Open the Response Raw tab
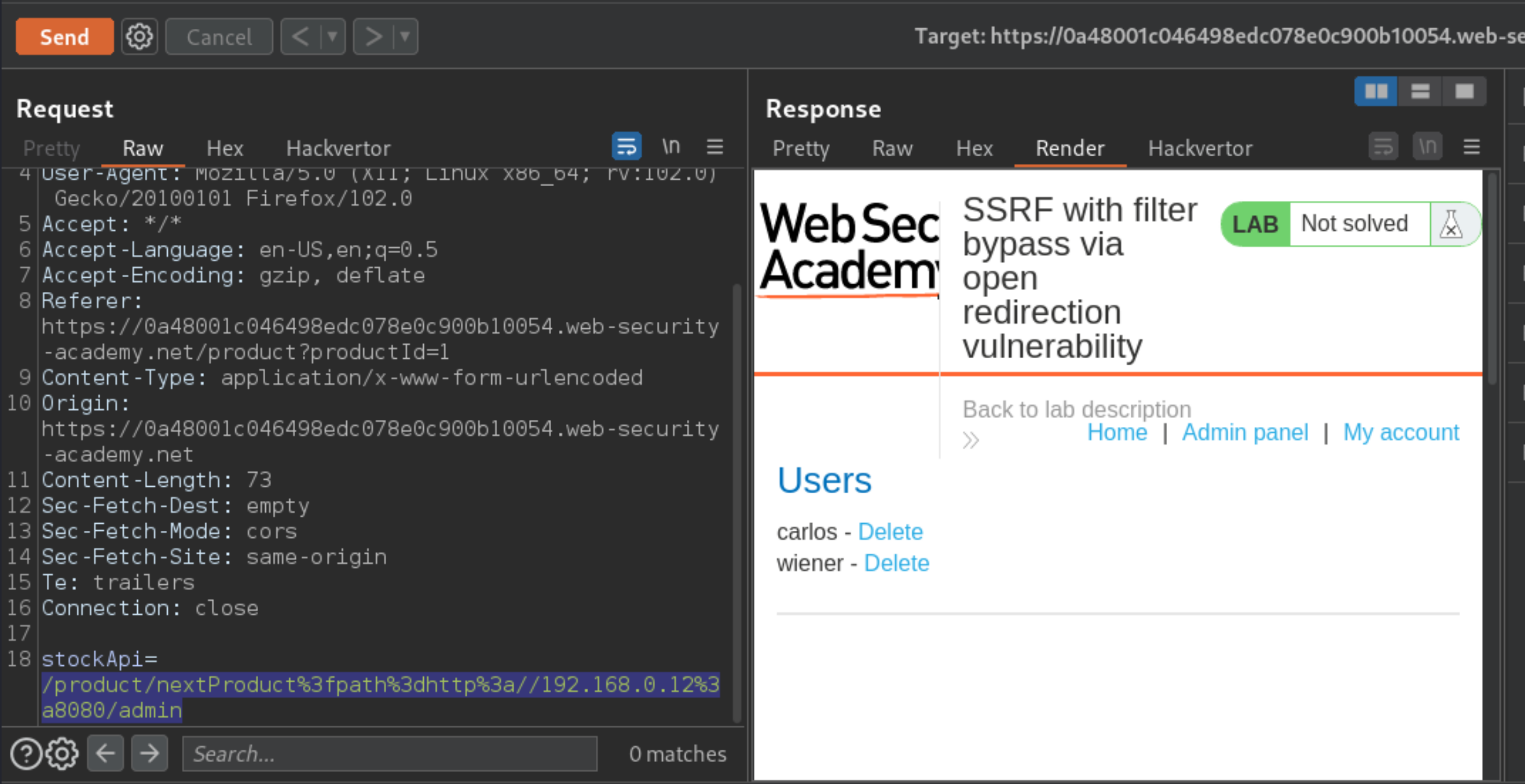This screenshot has height=784, width=1525. point(892,148)
